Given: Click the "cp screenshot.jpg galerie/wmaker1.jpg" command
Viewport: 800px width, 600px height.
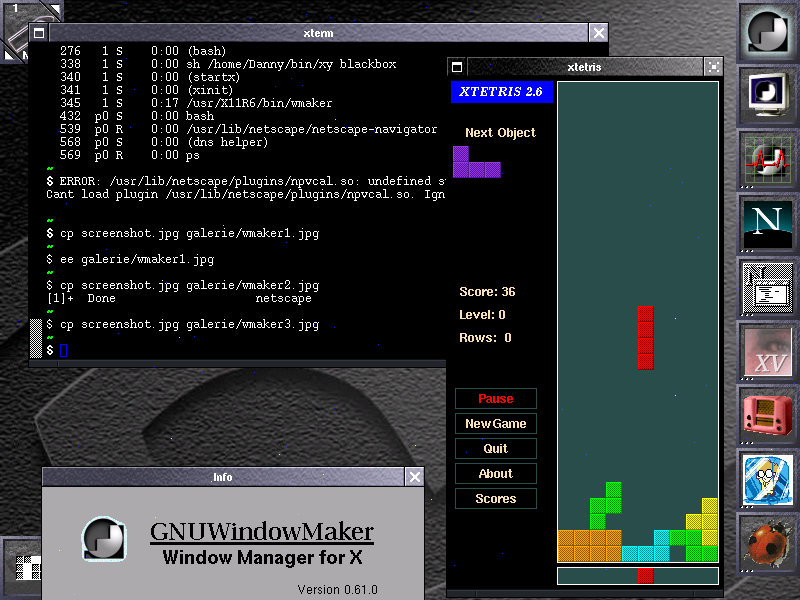Looking at the screenshot, I should pyautogui.click(x=190, y=233).
